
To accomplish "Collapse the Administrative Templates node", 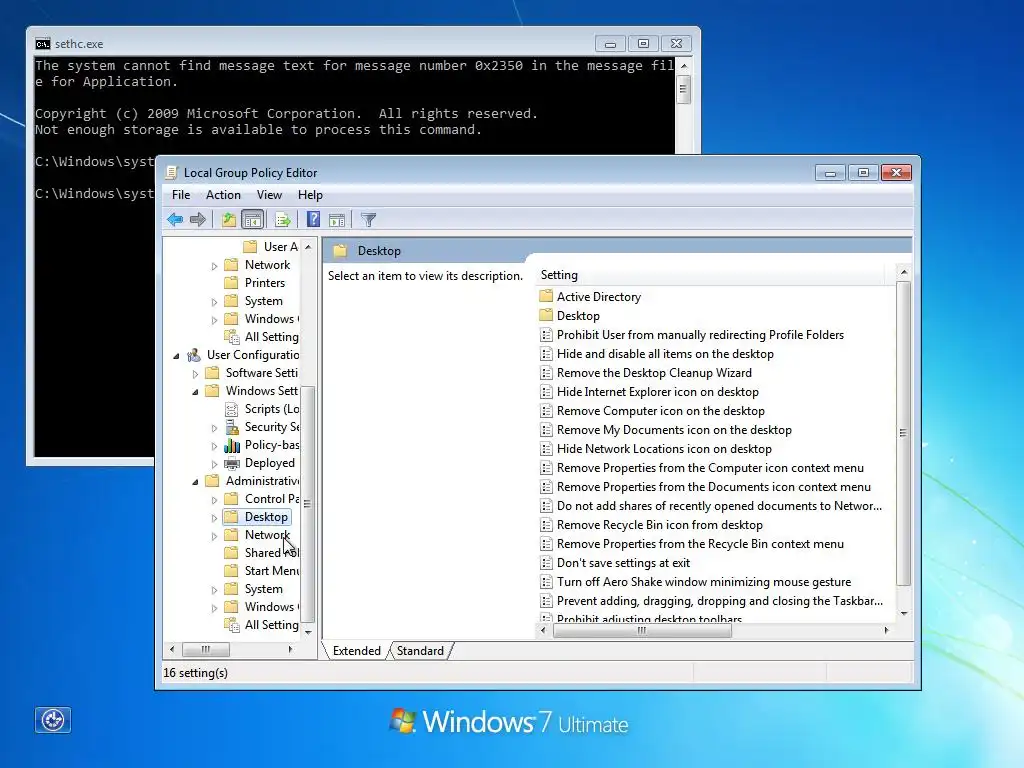I will [195, 481].
